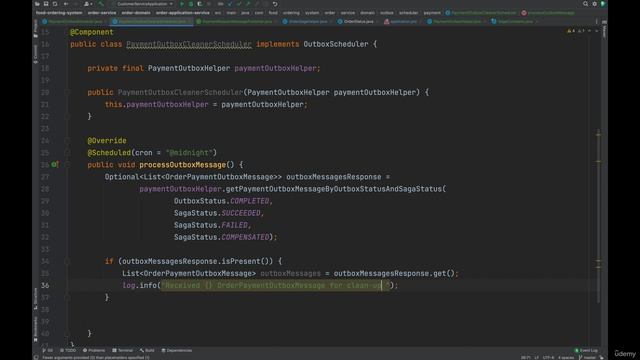640x360 pixels.
Task: Open Search Everywhere magnifier icon
Action: [585, 4]
